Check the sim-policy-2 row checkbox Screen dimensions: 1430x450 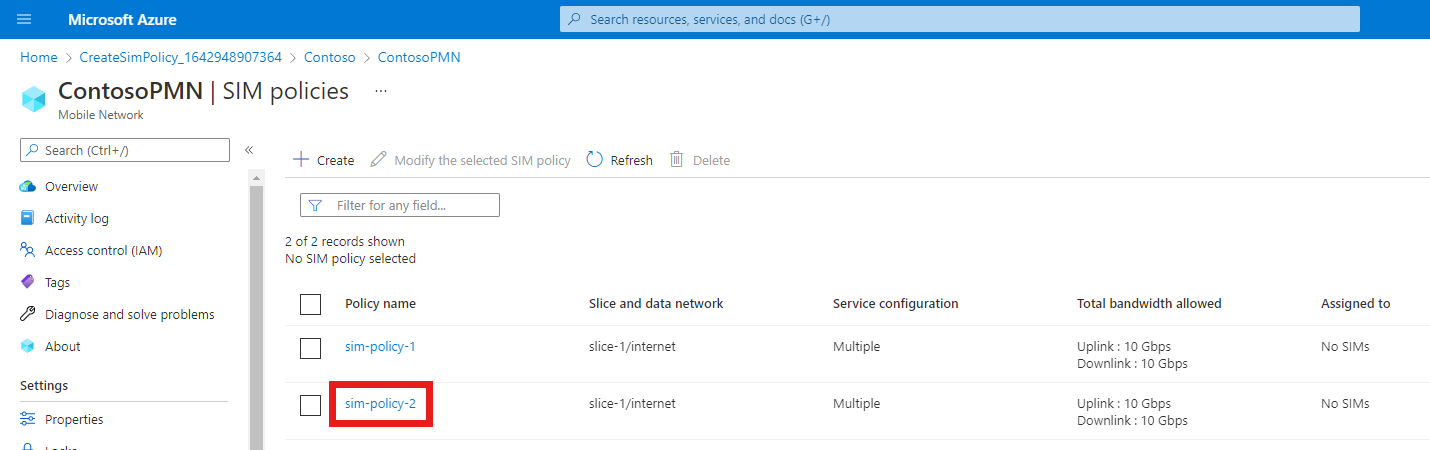click(311, 404)
